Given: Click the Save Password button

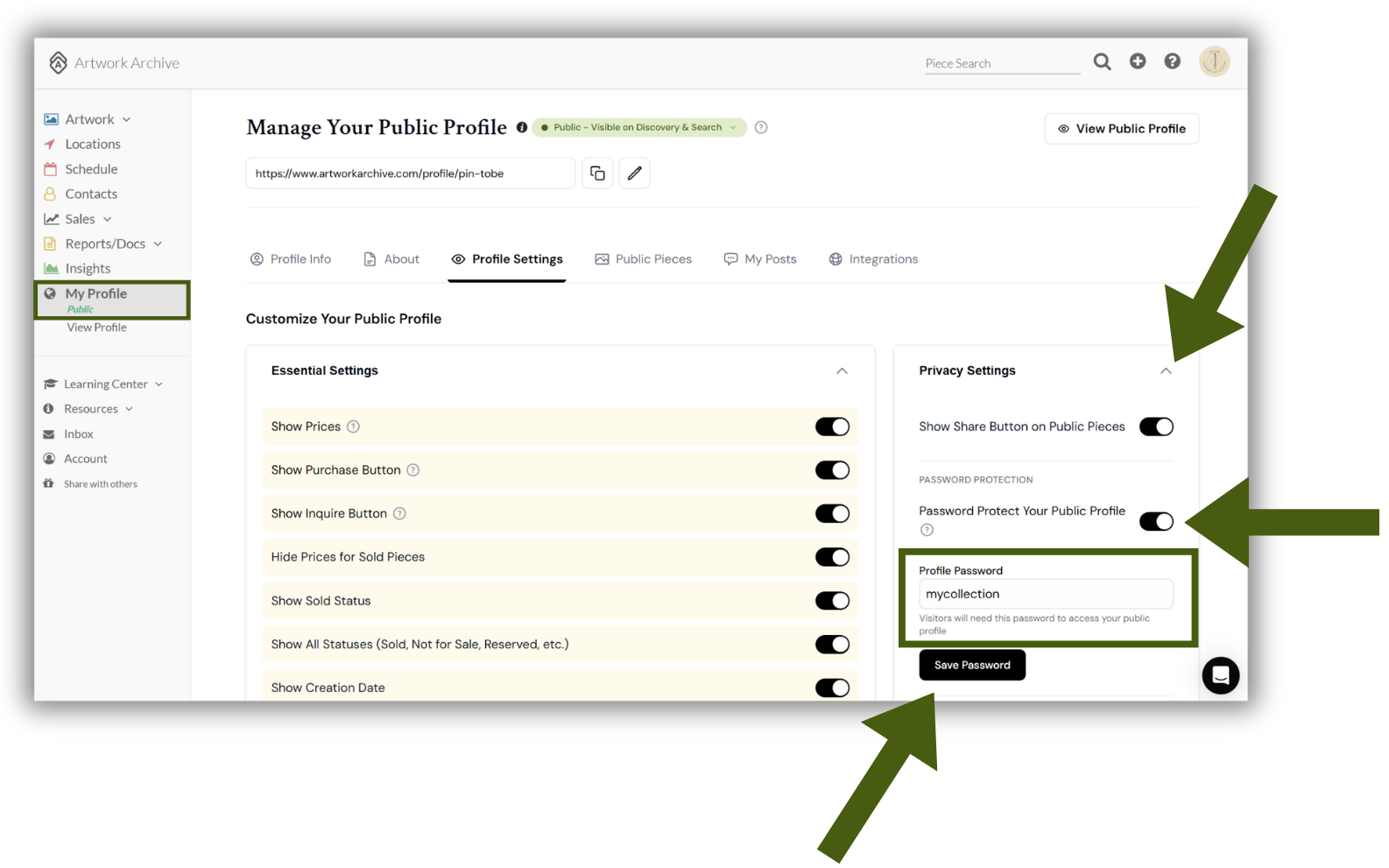Looking at the screenshot, I should (972, 665).
